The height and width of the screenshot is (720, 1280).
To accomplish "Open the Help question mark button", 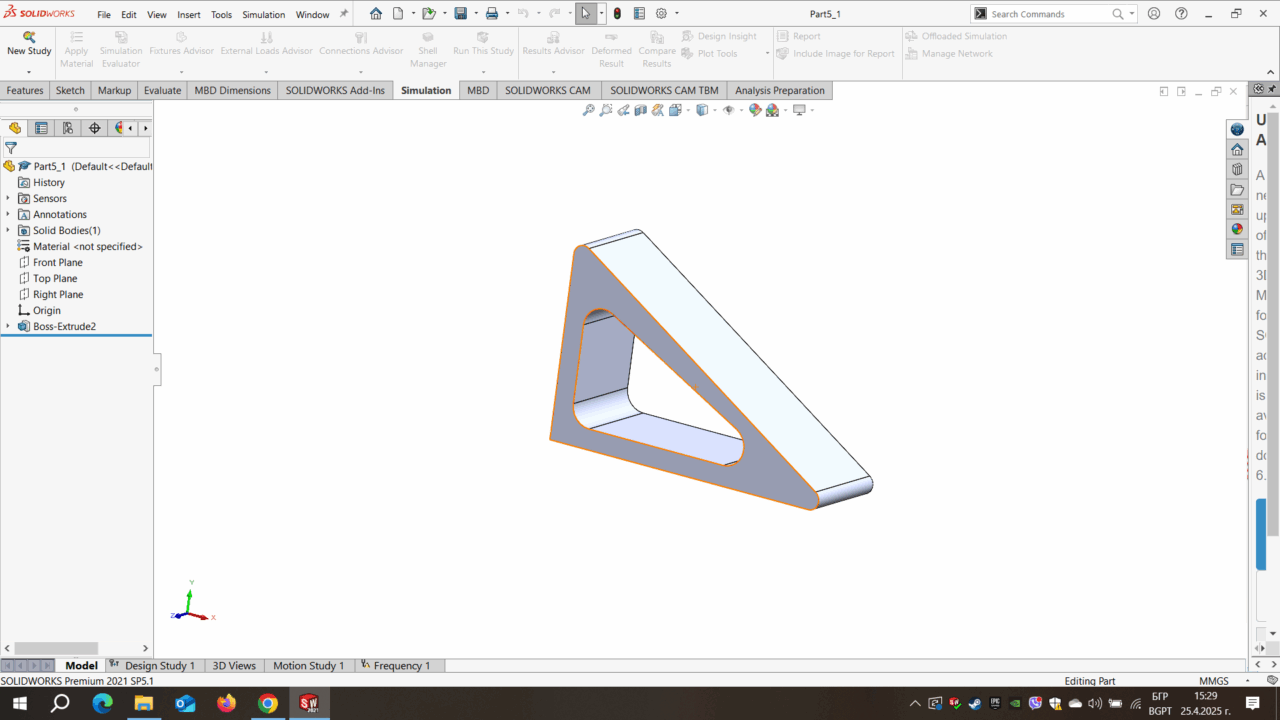I will coord(1182,14).
